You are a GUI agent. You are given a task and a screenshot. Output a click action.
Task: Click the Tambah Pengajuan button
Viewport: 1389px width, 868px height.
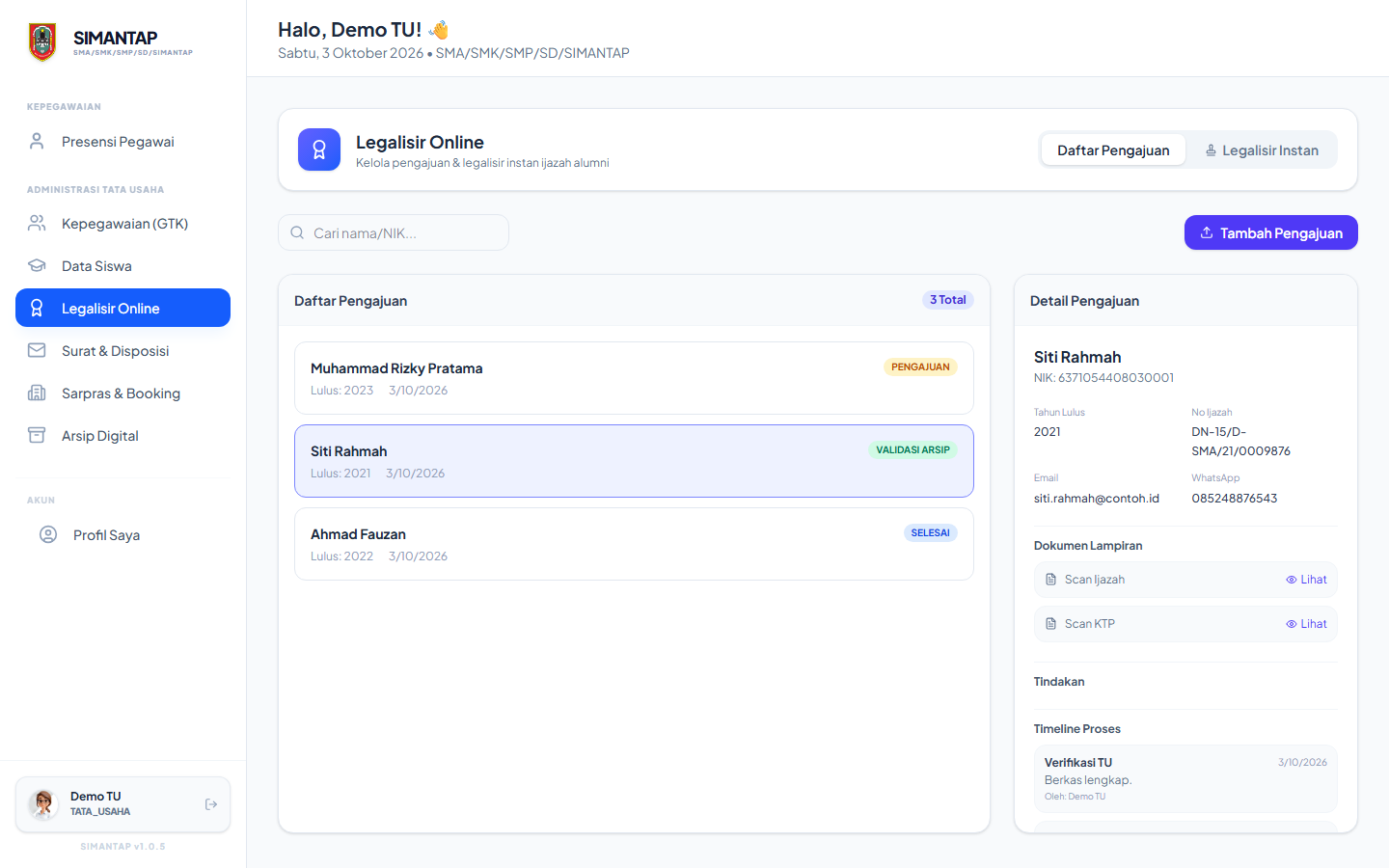1271,232
